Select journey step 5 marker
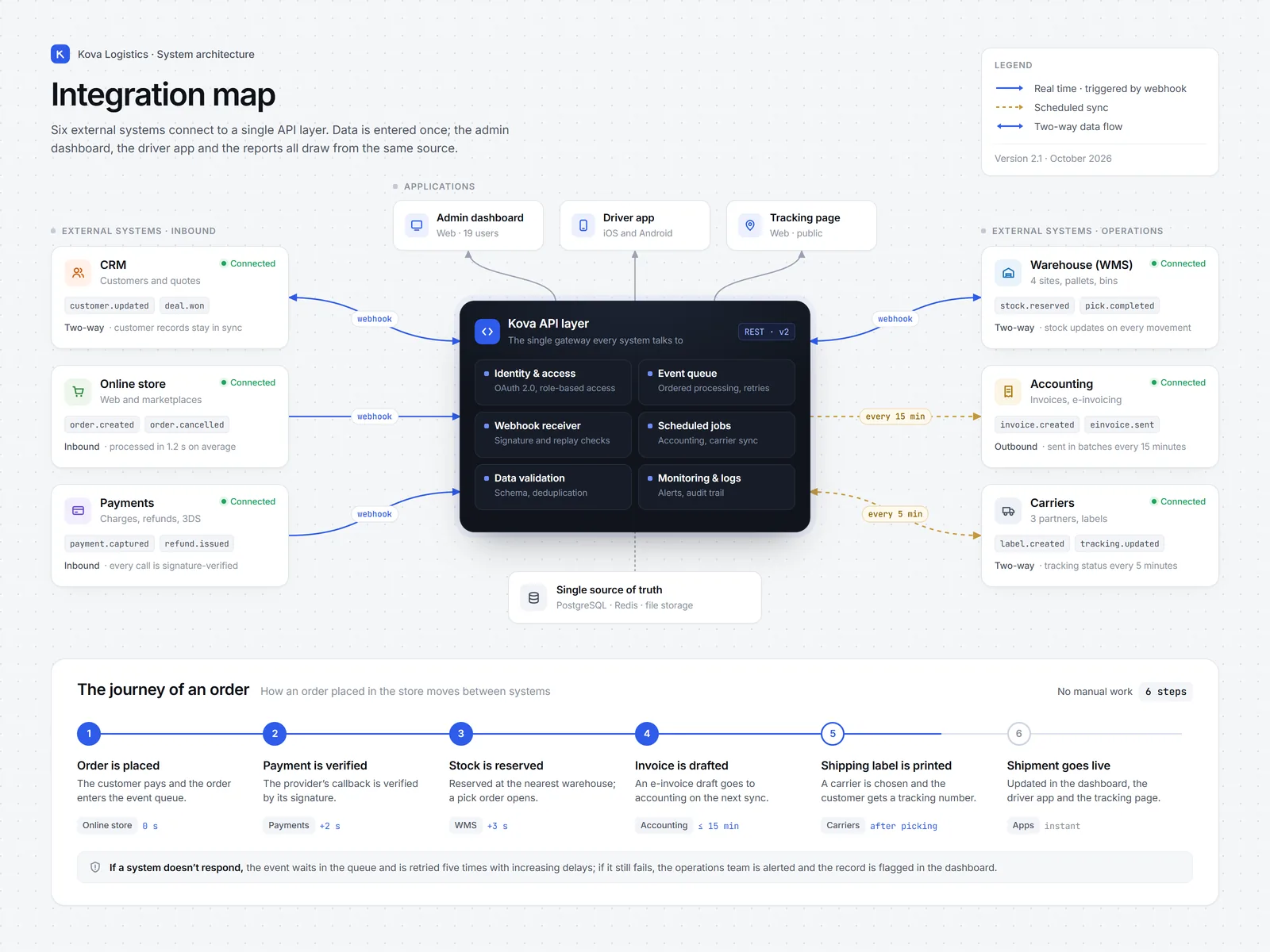 point(833,734)
